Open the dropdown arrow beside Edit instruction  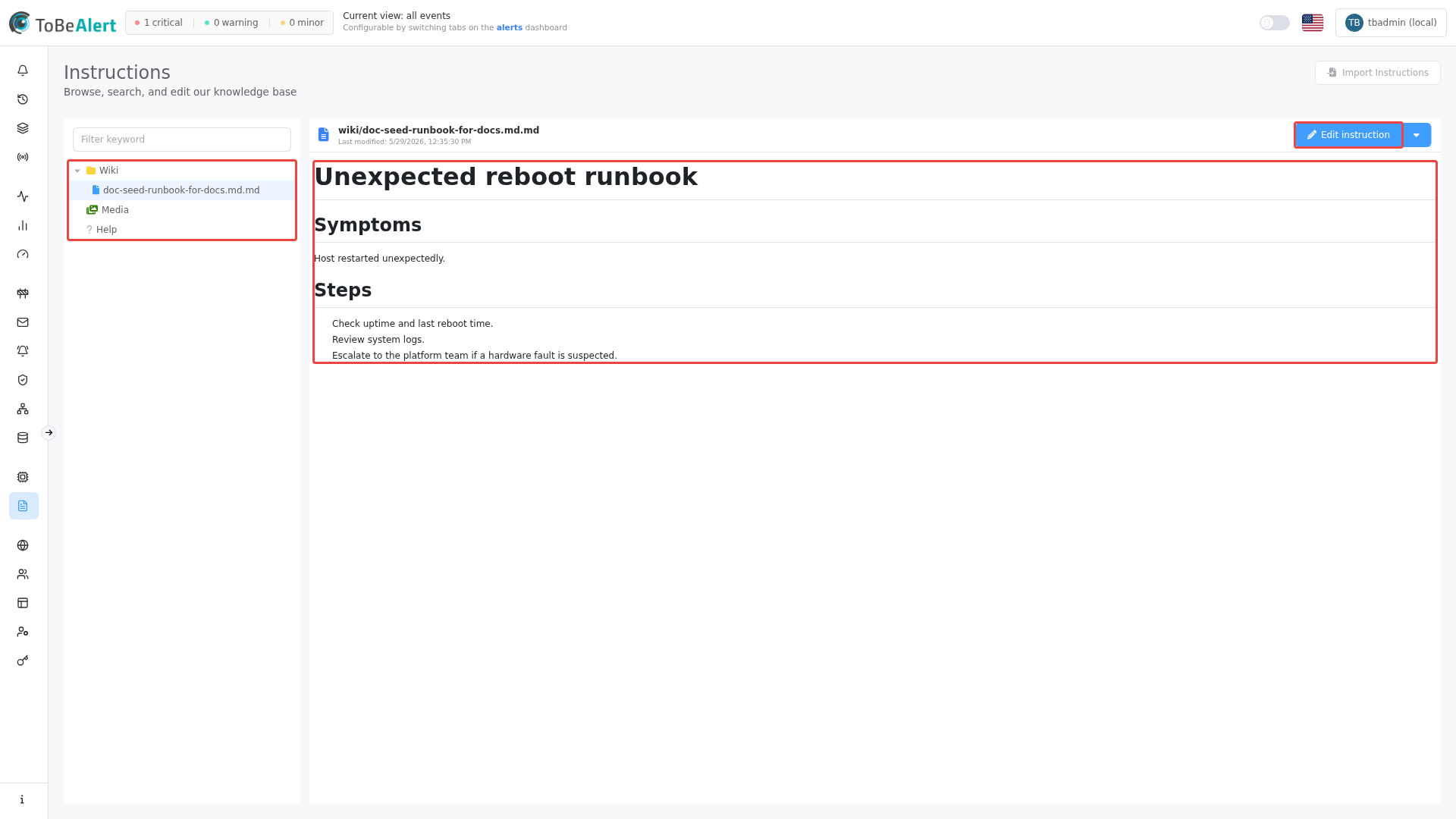click(1417, 135)
